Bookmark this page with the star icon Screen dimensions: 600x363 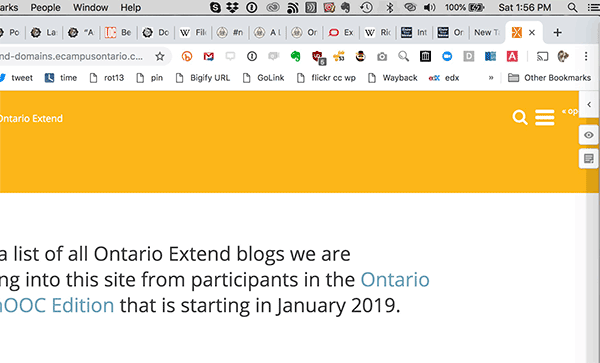pos(160,57)
